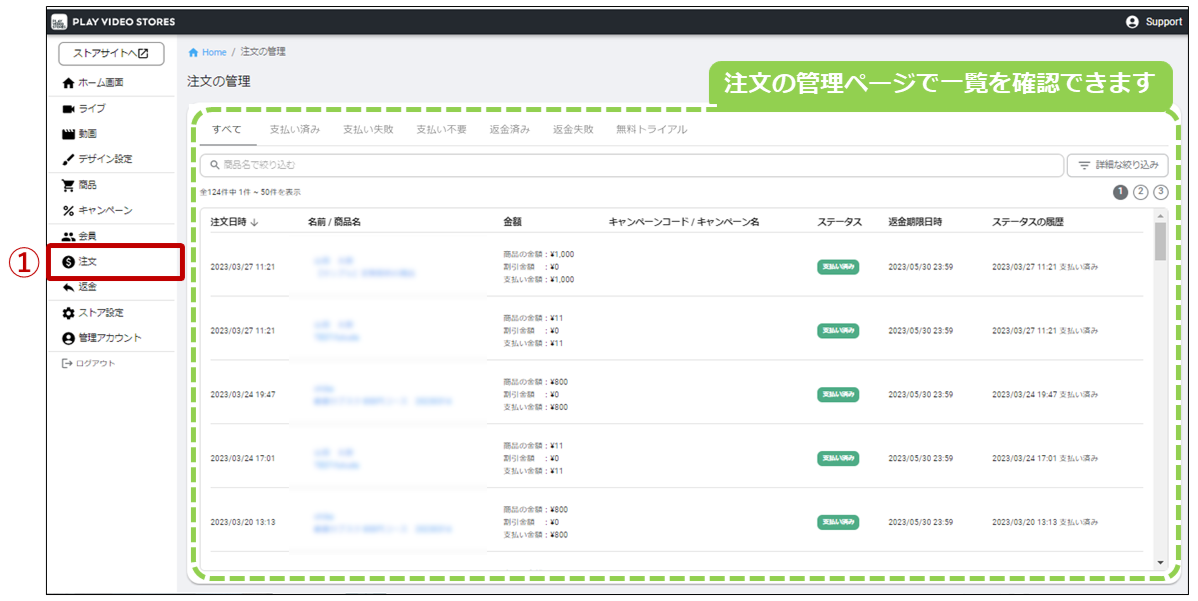
Task: Open the ライブ section camera icon
Action: pyautogui.click(x=68, y=108)
